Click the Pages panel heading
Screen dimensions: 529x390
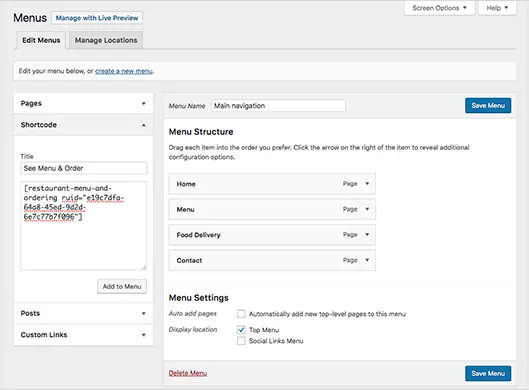(x=31, y=103)
